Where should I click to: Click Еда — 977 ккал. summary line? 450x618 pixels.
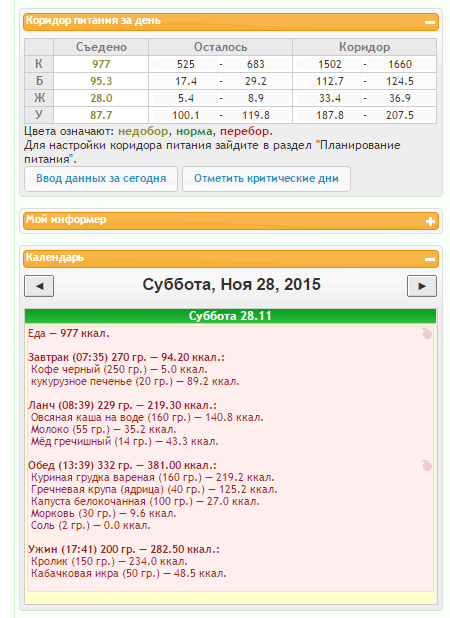(69, 333)
